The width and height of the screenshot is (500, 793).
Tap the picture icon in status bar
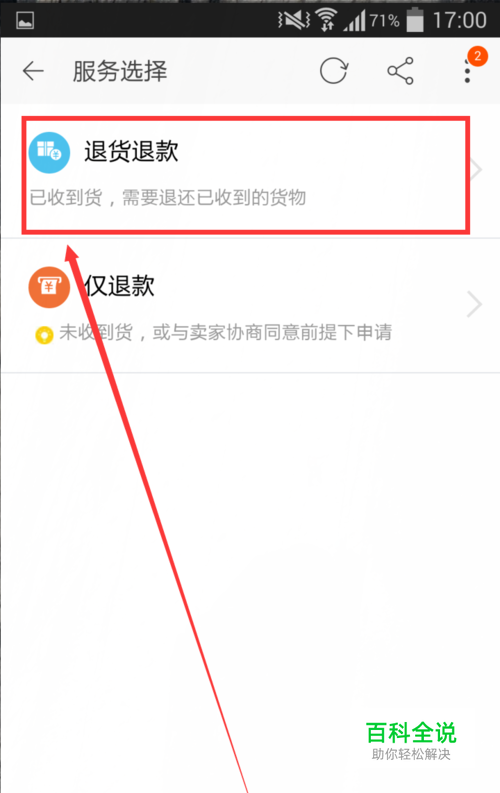pos(25,21)
